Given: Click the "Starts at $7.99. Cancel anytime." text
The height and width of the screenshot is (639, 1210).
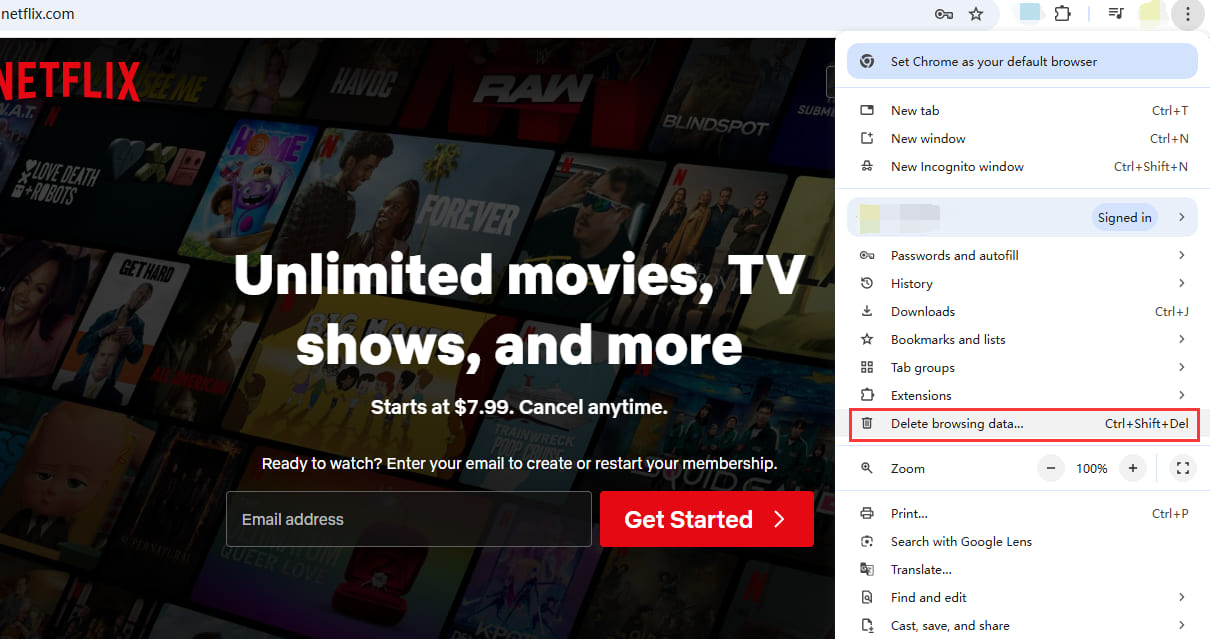Looking at the screenshot, I should [519, 407].
